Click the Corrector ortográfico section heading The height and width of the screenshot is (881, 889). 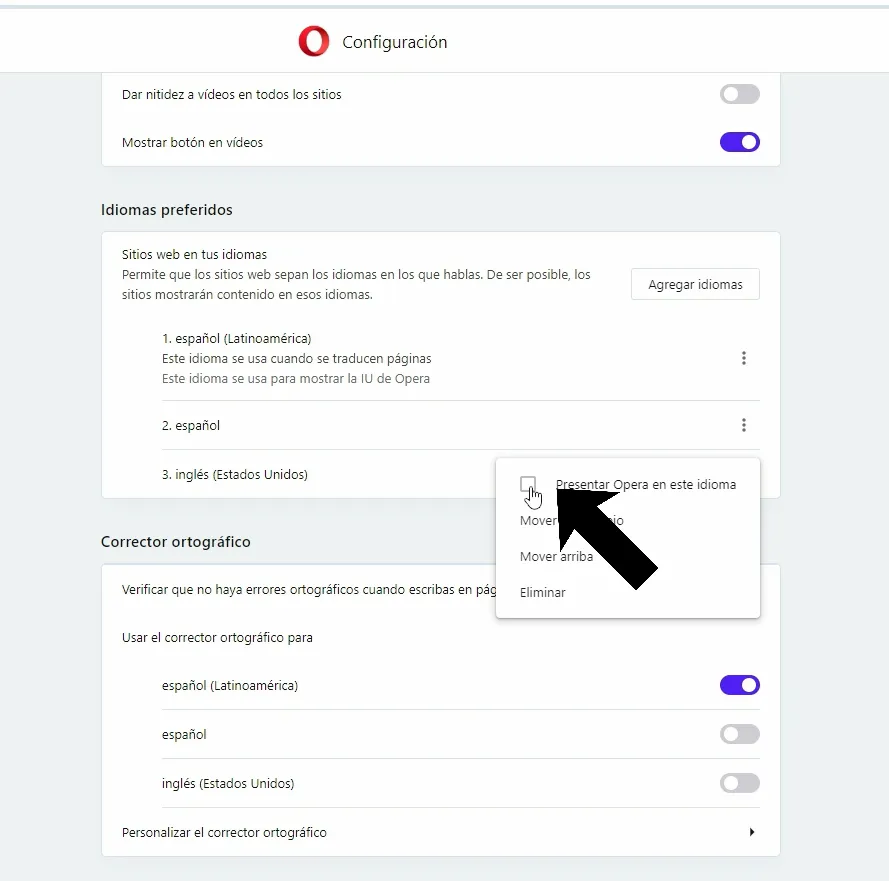tap(176, 542)
